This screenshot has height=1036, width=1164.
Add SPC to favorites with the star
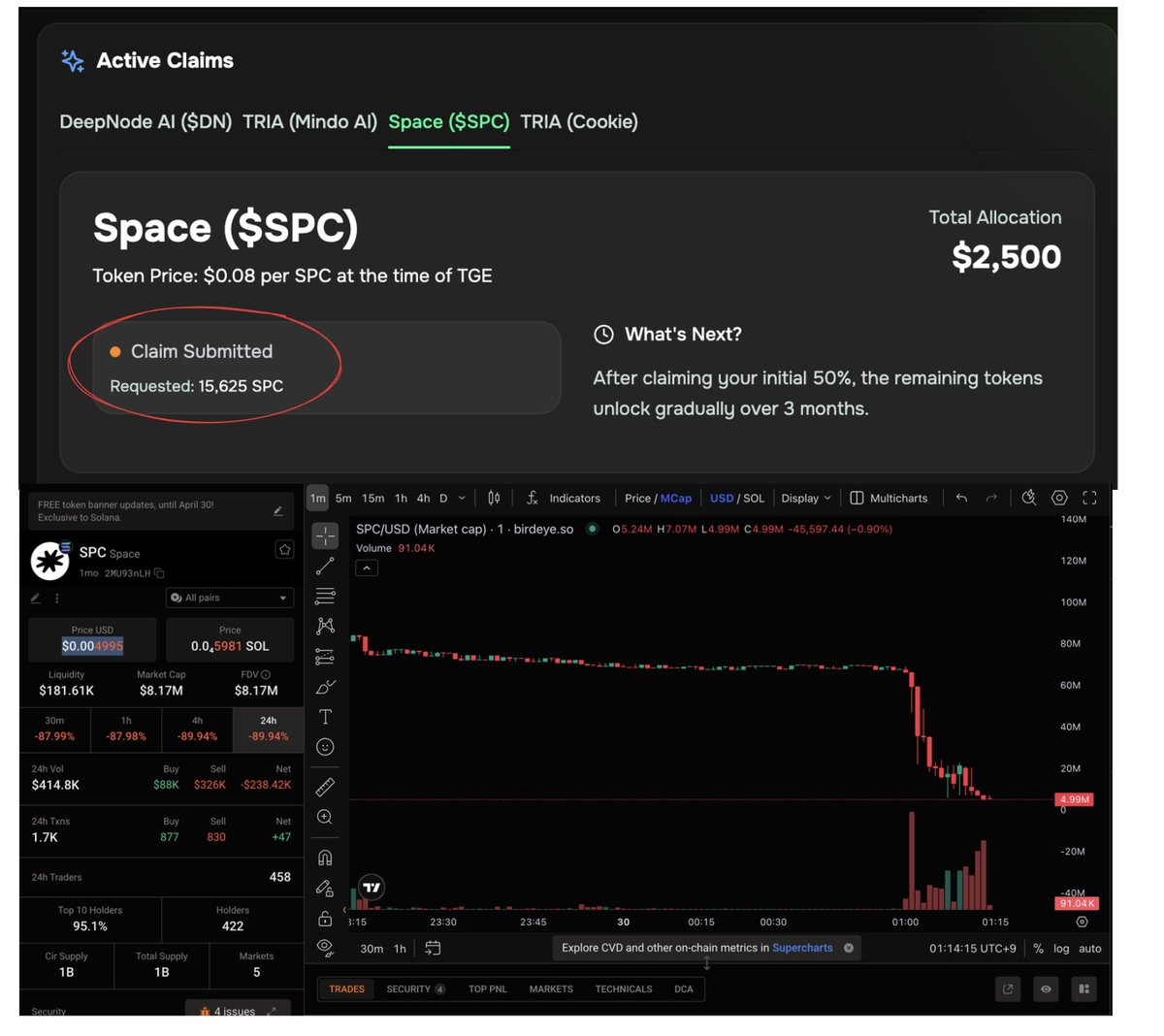tap(284, 549)
